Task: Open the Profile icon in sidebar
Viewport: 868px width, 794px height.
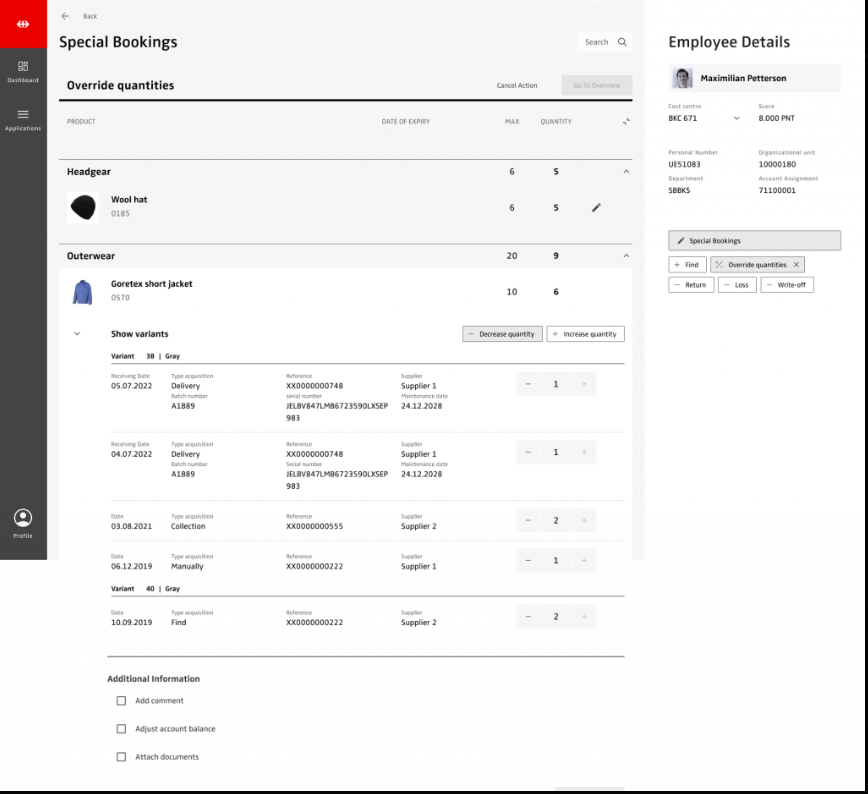Action: tap(23, 518)
